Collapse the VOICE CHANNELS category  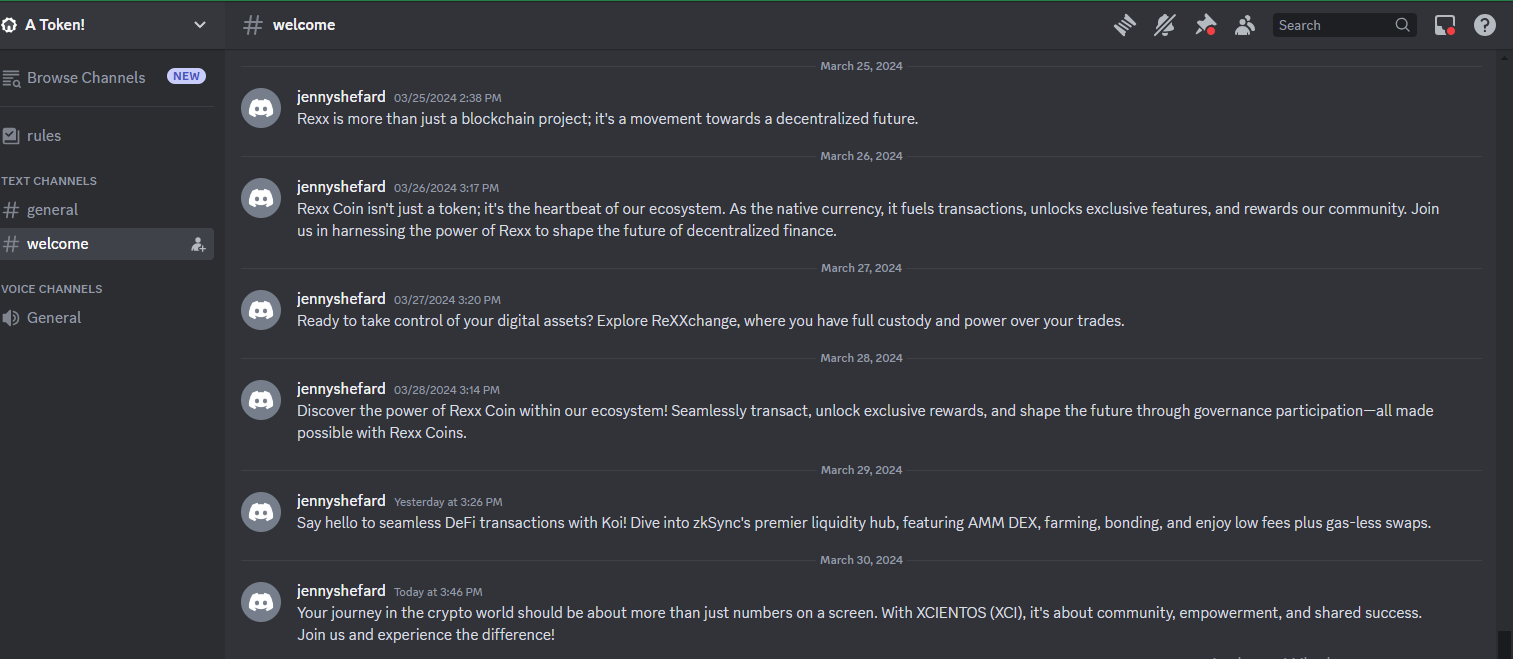[52, 289]
